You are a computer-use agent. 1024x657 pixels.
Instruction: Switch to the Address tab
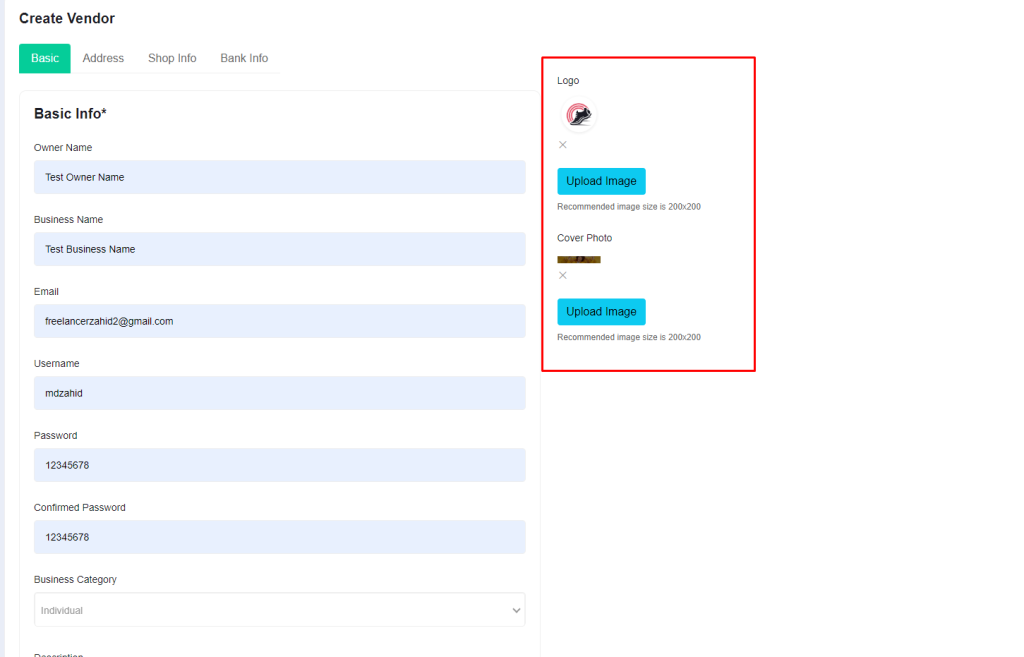pos(103,58)
